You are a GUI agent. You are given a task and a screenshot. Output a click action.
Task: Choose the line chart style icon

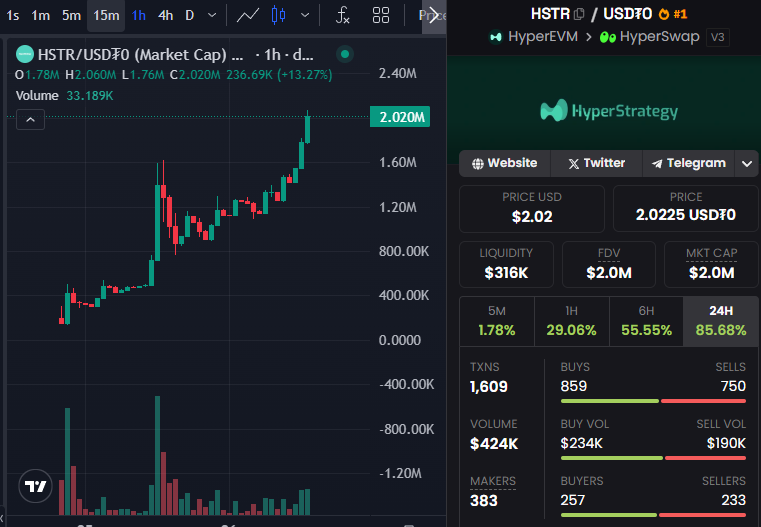pyautogui.click(x=248, y=16)
